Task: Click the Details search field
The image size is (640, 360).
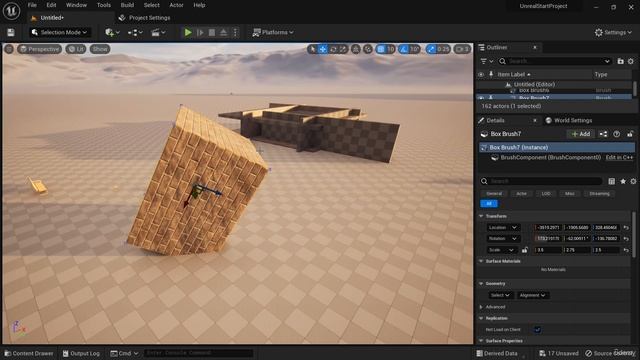Action: point(541,181)
